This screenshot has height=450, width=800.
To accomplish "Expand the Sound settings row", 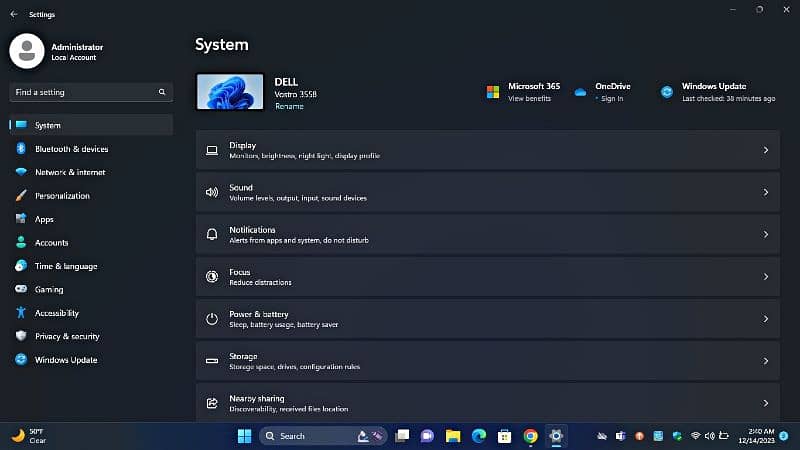I will pyautogui.click(x=487, y=192).
